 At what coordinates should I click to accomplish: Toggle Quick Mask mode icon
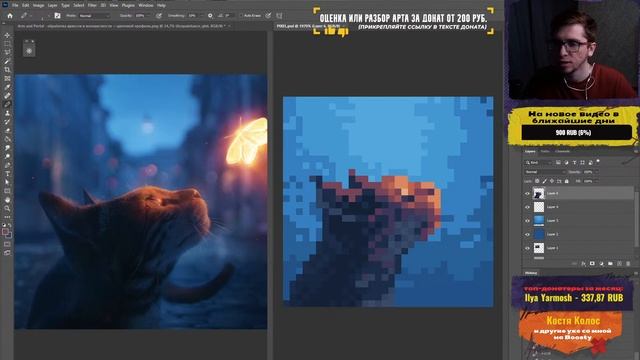pos(7,244)
